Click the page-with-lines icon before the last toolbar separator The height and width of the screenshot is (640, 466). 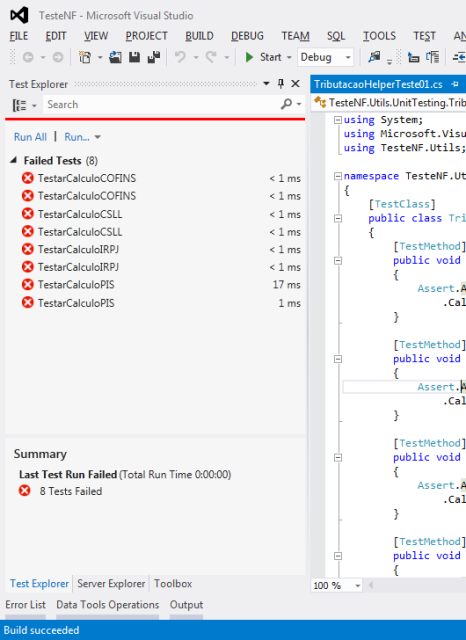[433, 57]
